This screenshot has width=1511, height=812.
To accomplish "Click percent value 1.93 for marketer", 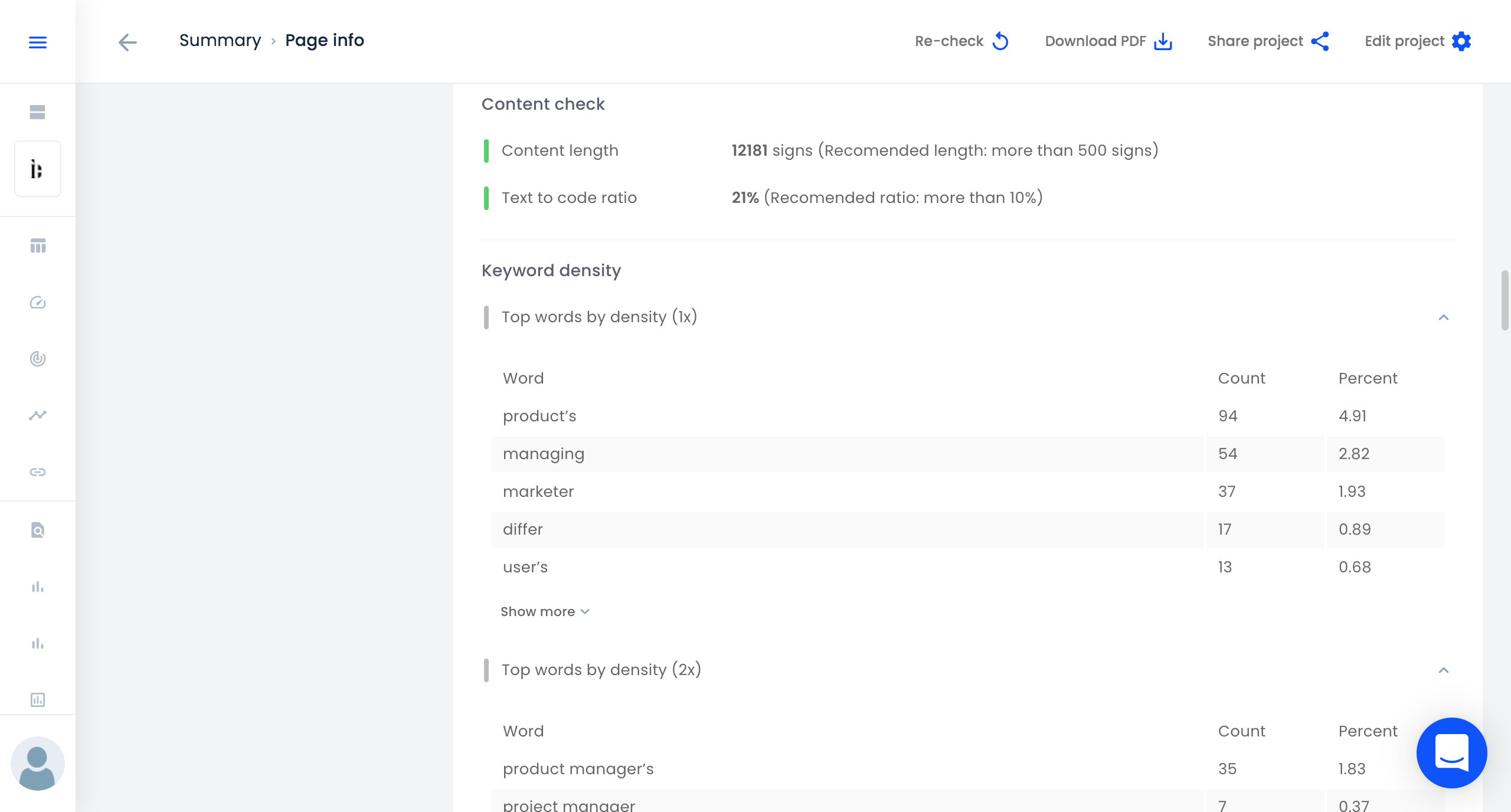I will (x=1352, y=492).
